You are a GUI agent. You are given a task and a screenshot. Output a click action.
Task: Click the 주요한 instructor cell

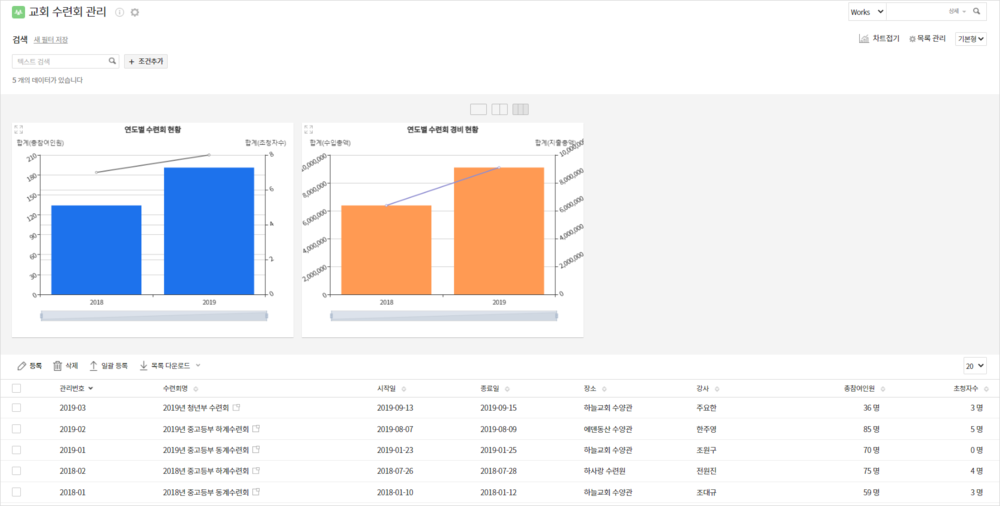coord(707,408)
